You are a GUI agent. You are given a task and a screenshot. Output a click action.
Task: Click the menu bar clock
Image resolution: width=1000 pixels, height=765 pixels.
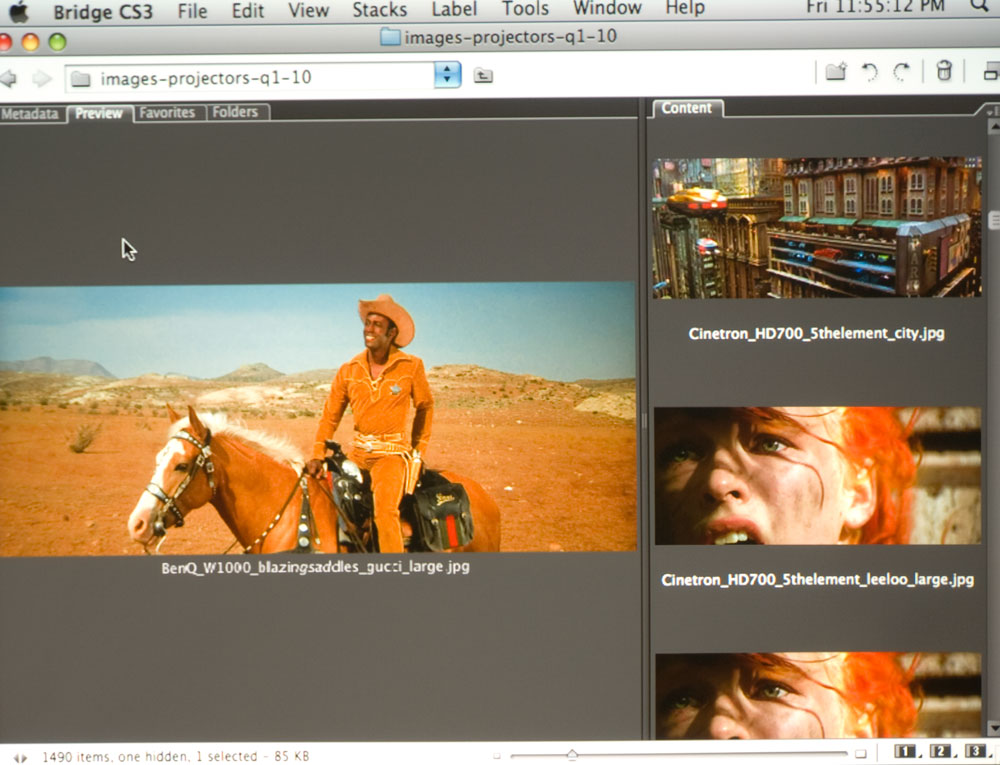(x=875, y=6)
